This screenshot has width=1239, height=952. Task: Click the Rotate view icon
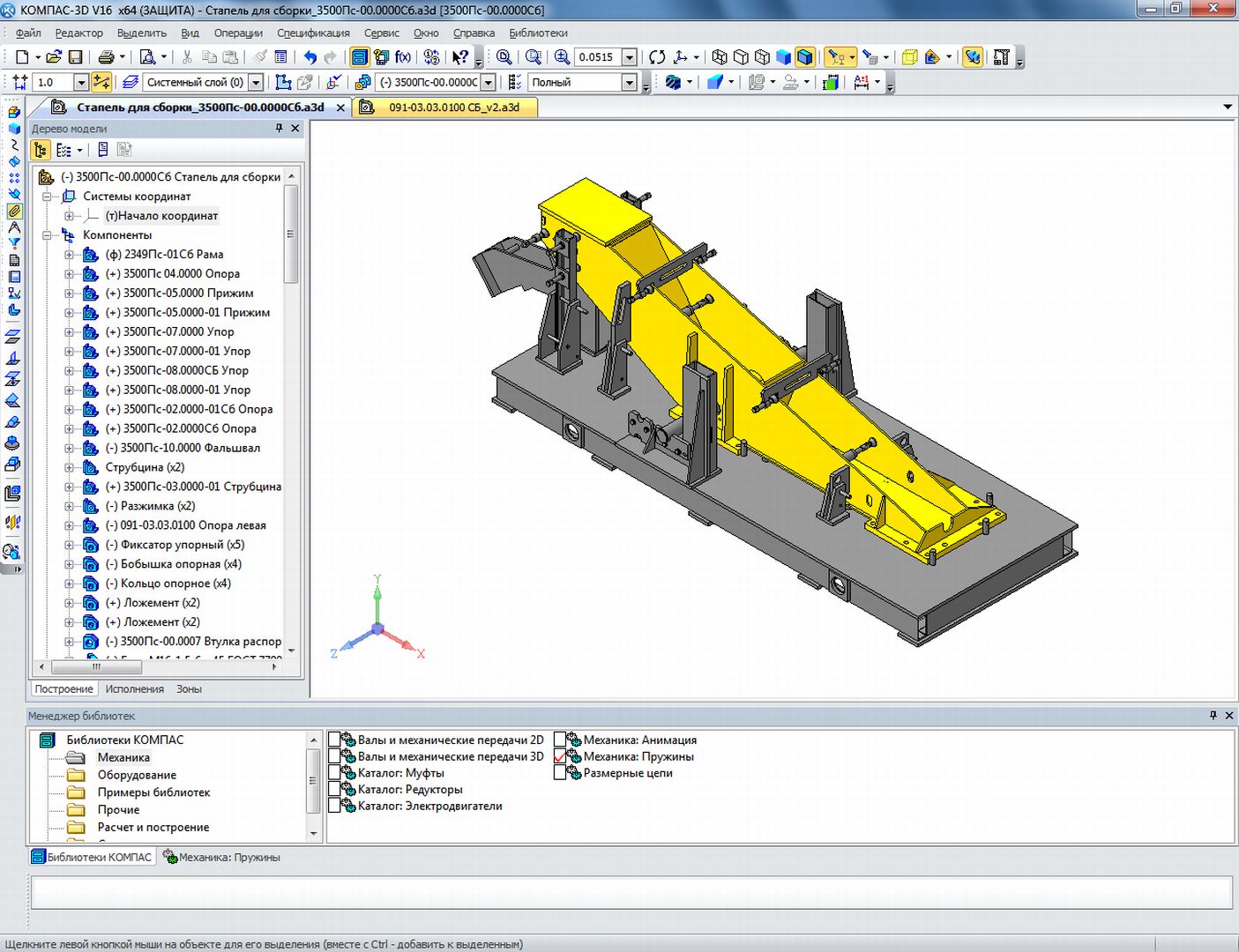(x=657, y=57)
